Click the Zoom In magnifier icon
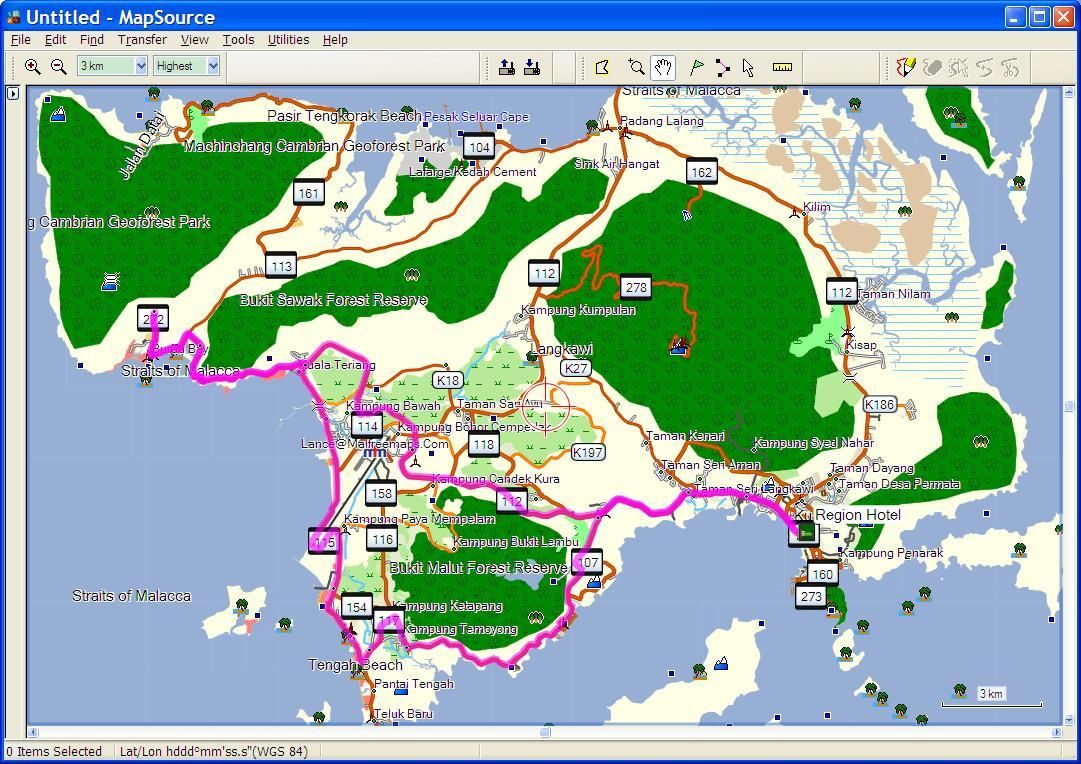 [32, 67]
